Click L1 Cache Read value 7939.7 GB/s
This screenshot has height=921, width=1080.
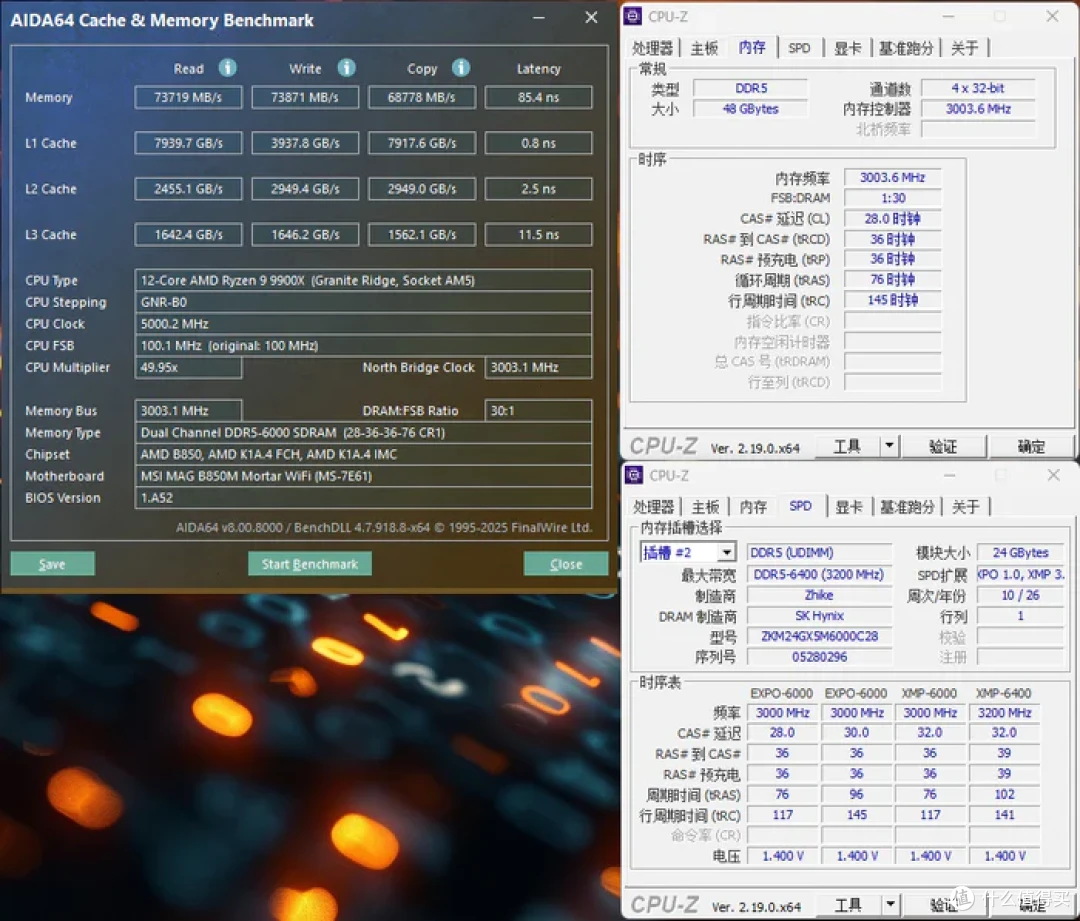point(188,143)
